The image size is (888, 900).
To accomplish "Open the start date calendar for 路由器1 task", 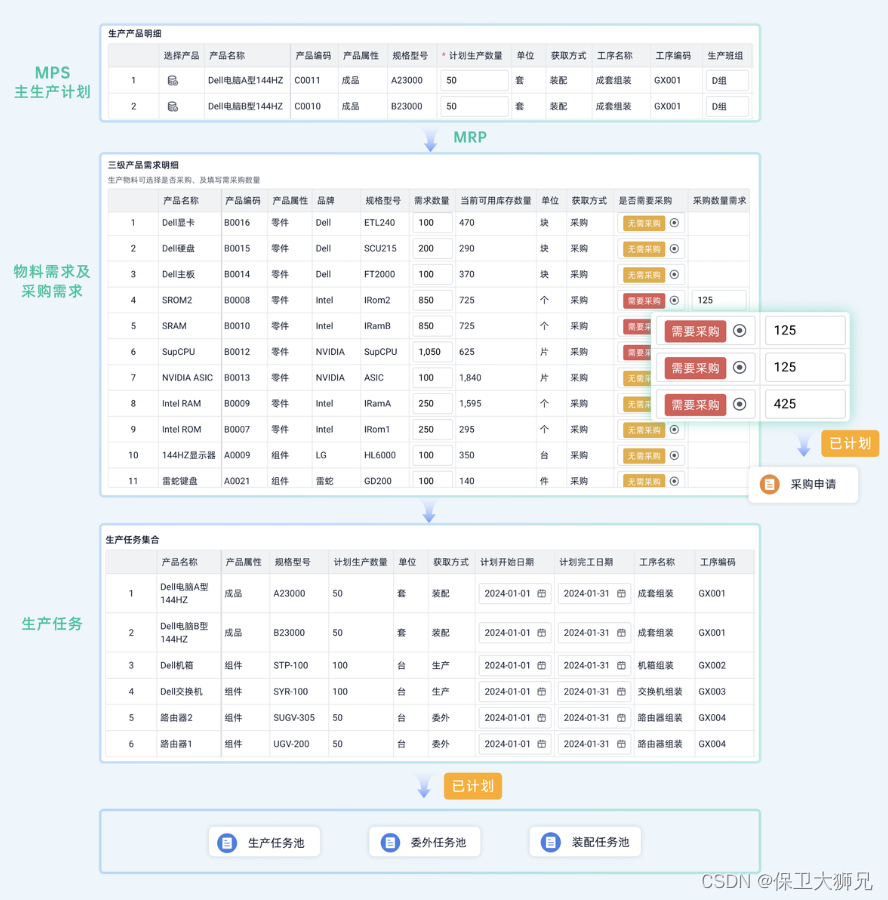I will coord(541,744).
